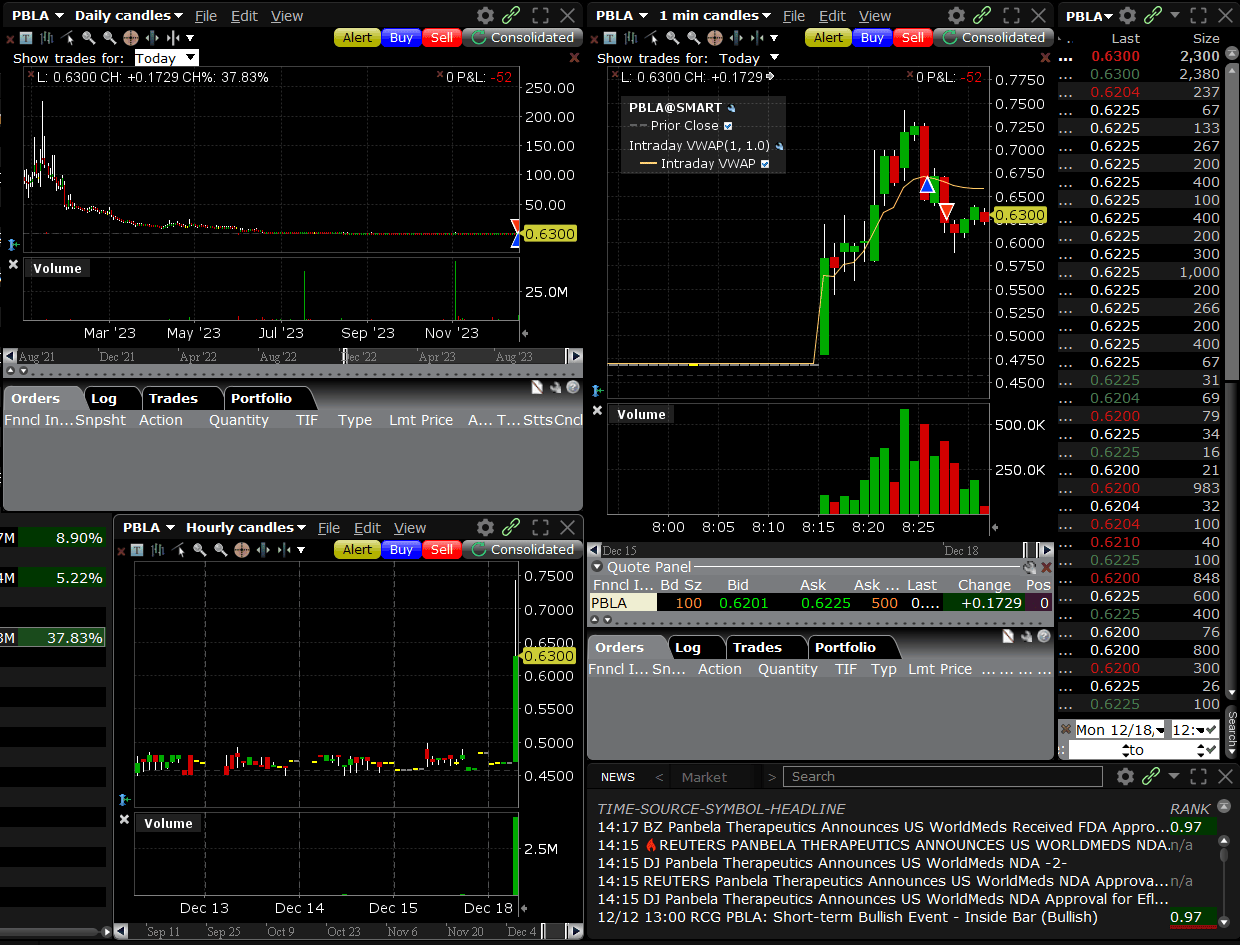Click configure icon on Quote Panel header

tap(1030, 567)
